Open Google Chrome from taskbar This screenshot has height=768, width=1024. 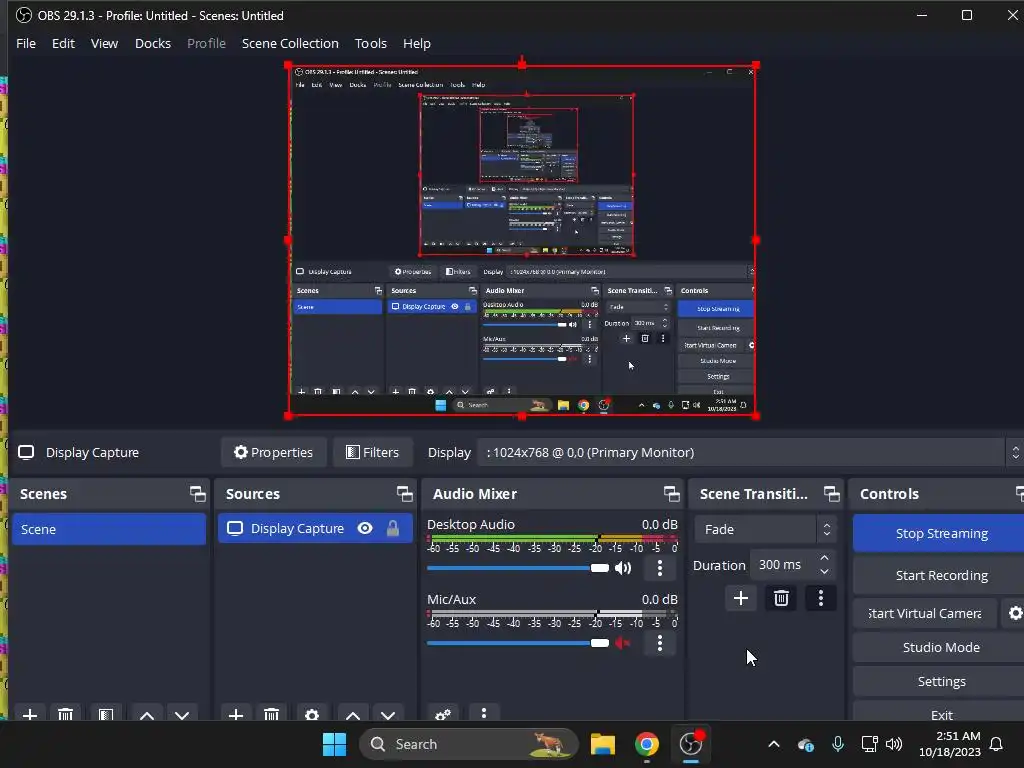[647, 744]
